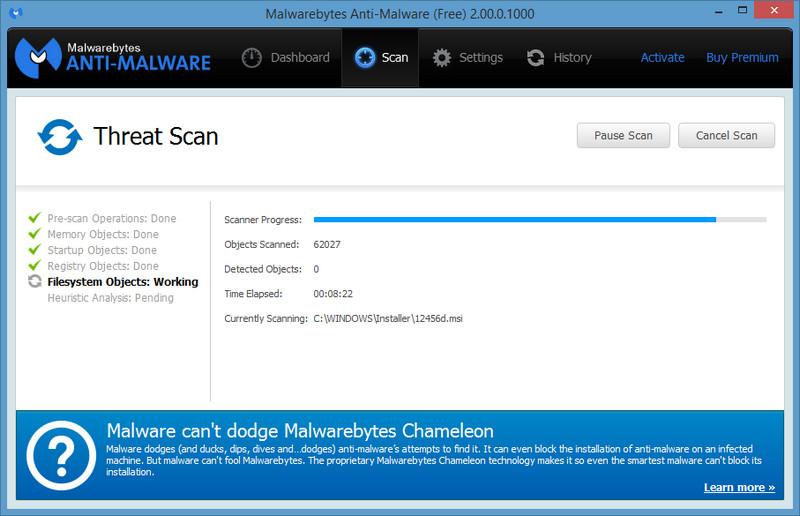800x516 pixels.
Task: Close the Malwarebytes window
Action: (x=774, y=10)
